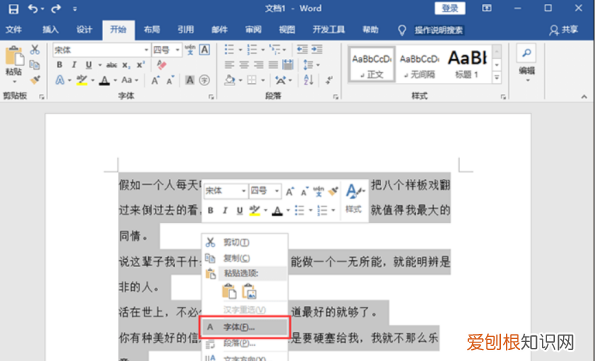600x361 pixels.
Task: Click the Redo arrow icon
Action: (56, 8)
